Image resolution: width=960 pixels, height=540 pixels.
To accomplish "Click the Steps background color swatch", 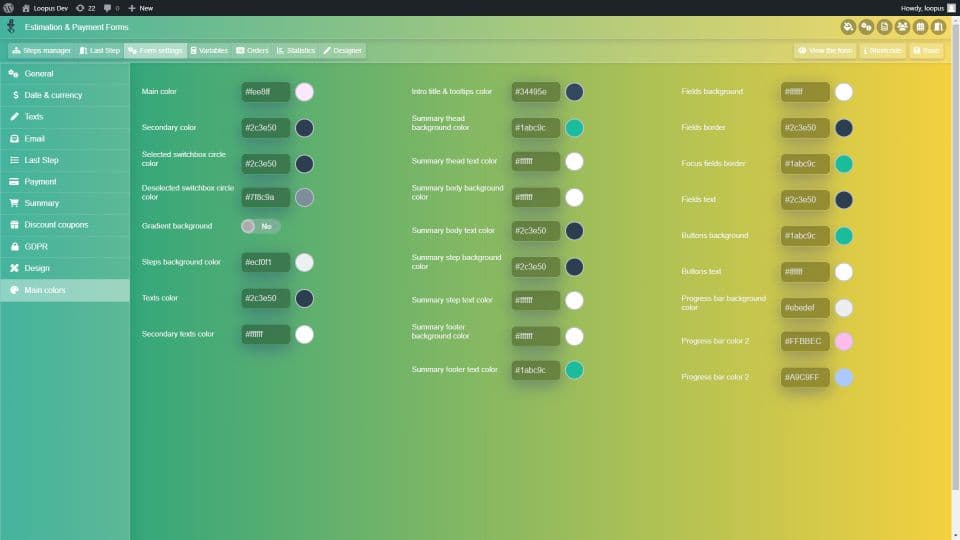I will point(304,262).
